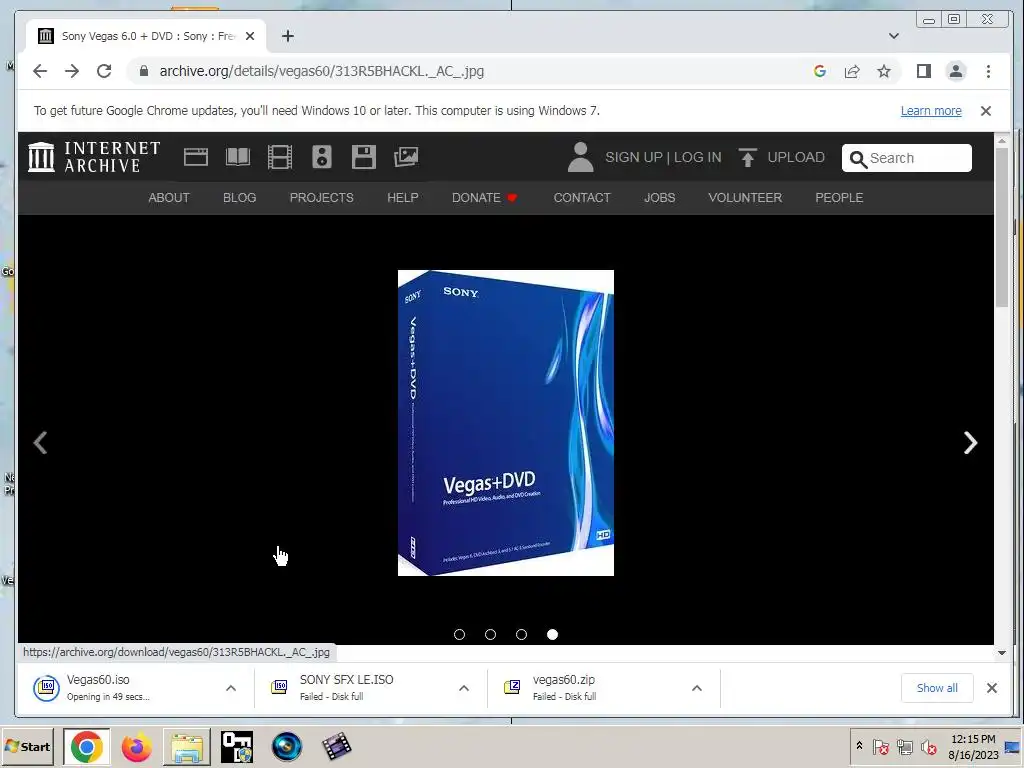This screenshot has height=768, width=1024.
Task: Select the second carousel dot
Action: click(x=490, y=634)
